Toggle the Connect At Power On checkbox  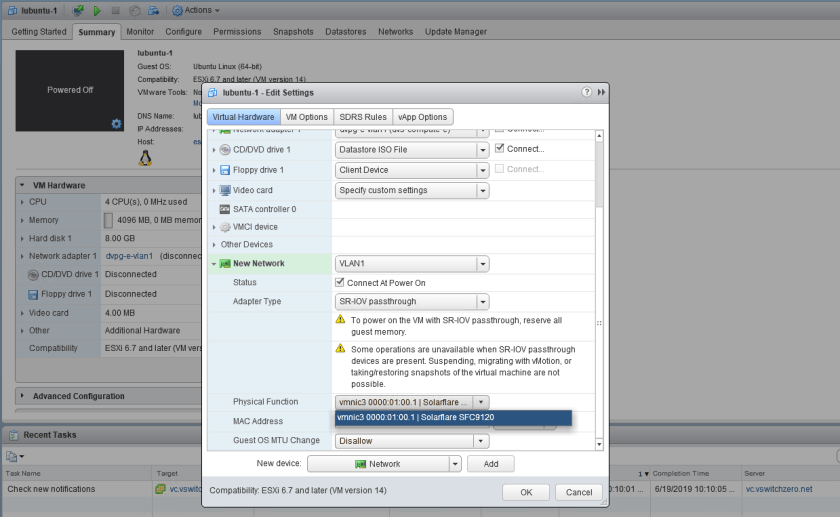tap(340, 283)
